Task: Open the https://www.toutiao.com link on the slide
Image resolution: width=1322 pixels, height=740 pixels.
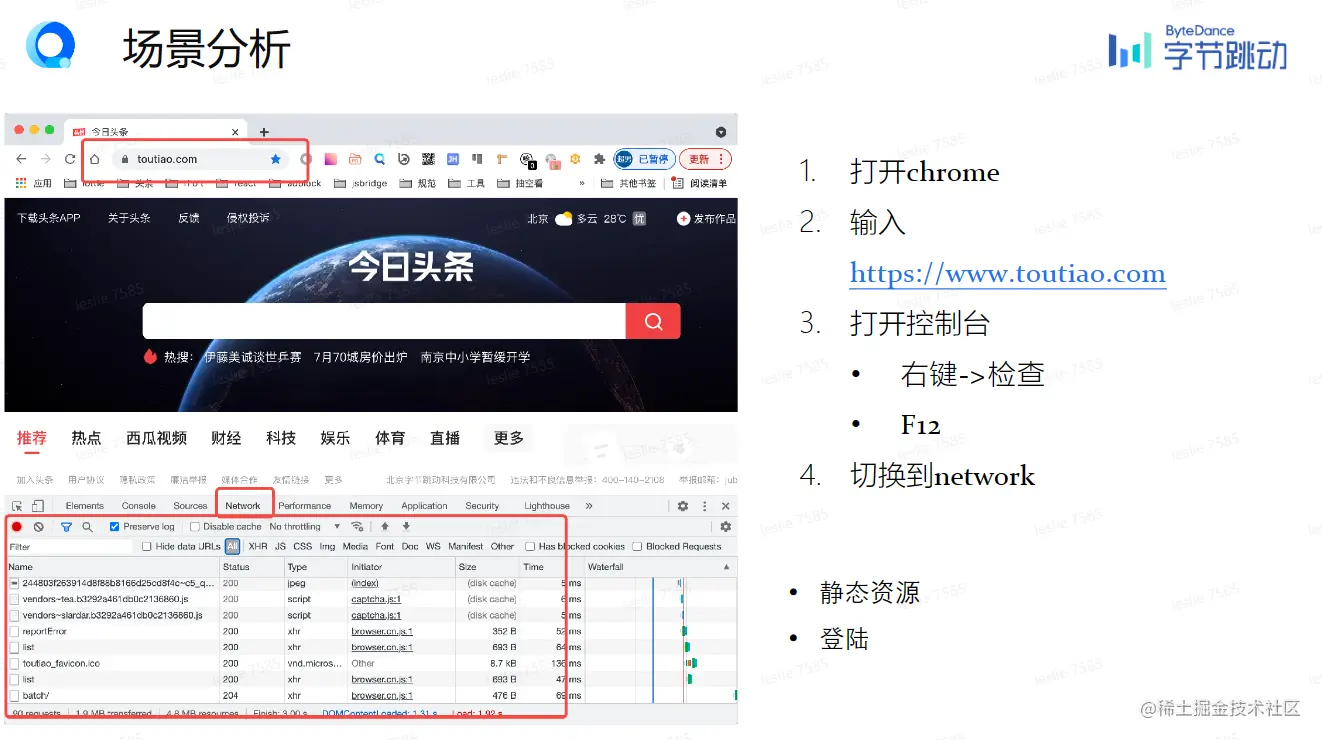Action: pos(1008,273)
